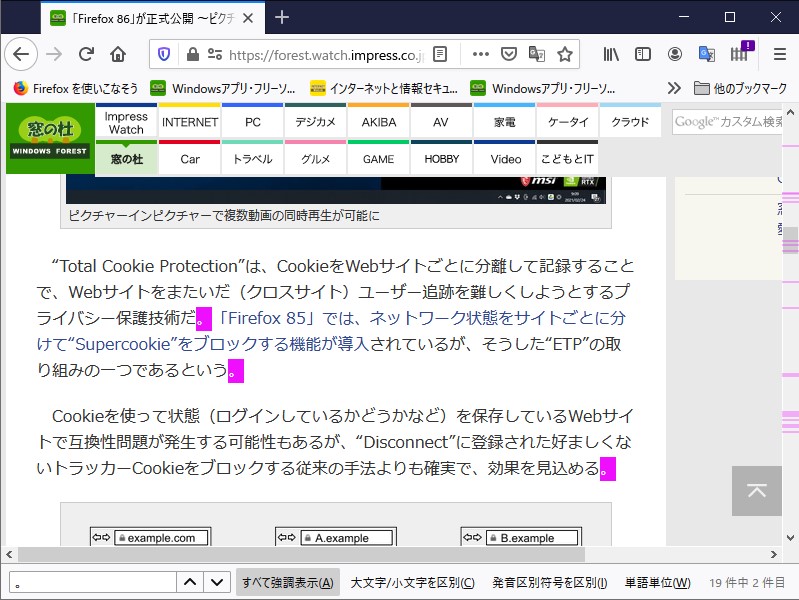Open INTERNET category tab
This screenshot has width=799, height=600.
click(x=190, y=122)
